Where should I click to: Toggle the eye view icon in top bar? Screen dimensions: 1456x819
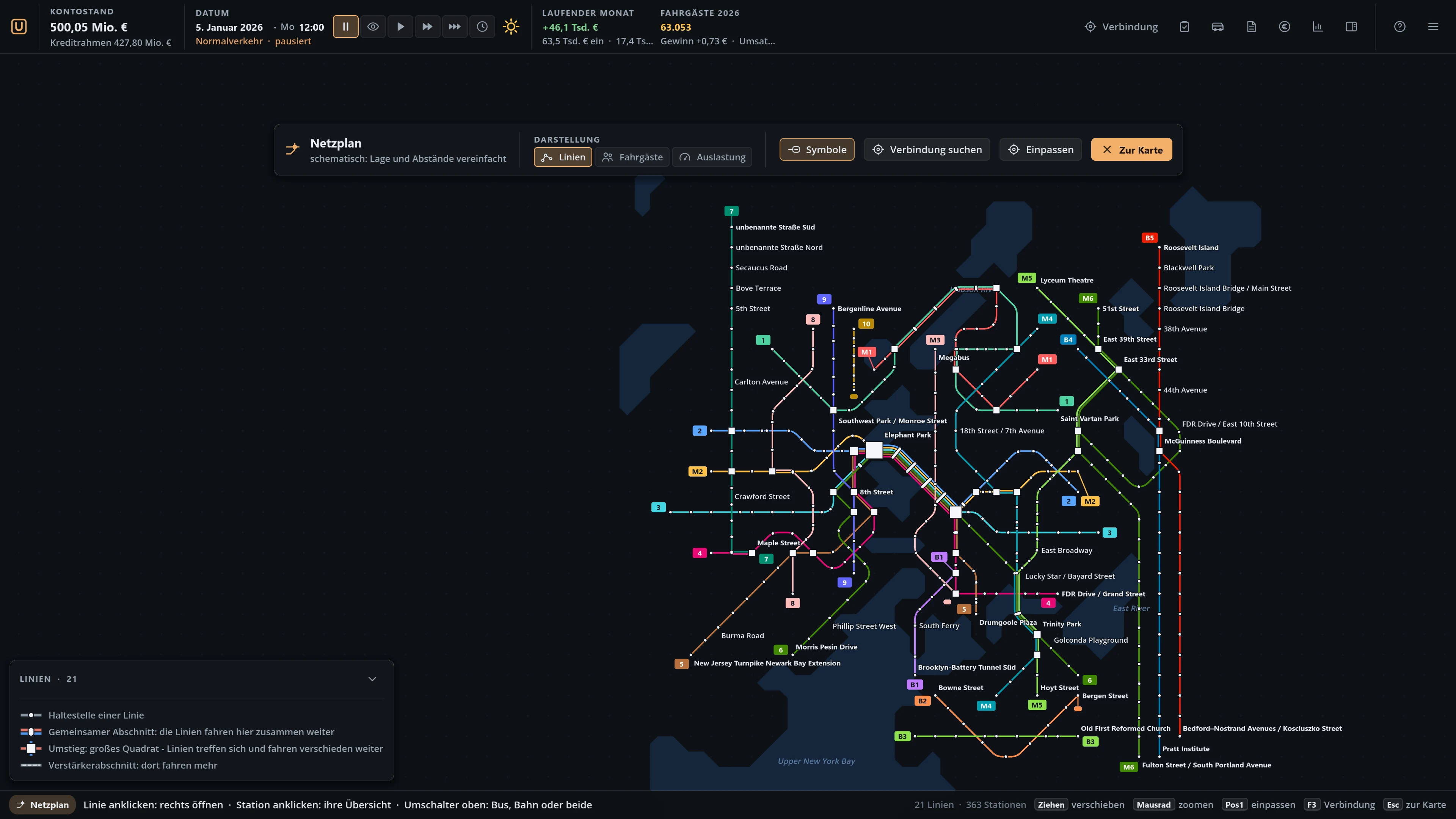click(x=373, y=27)
